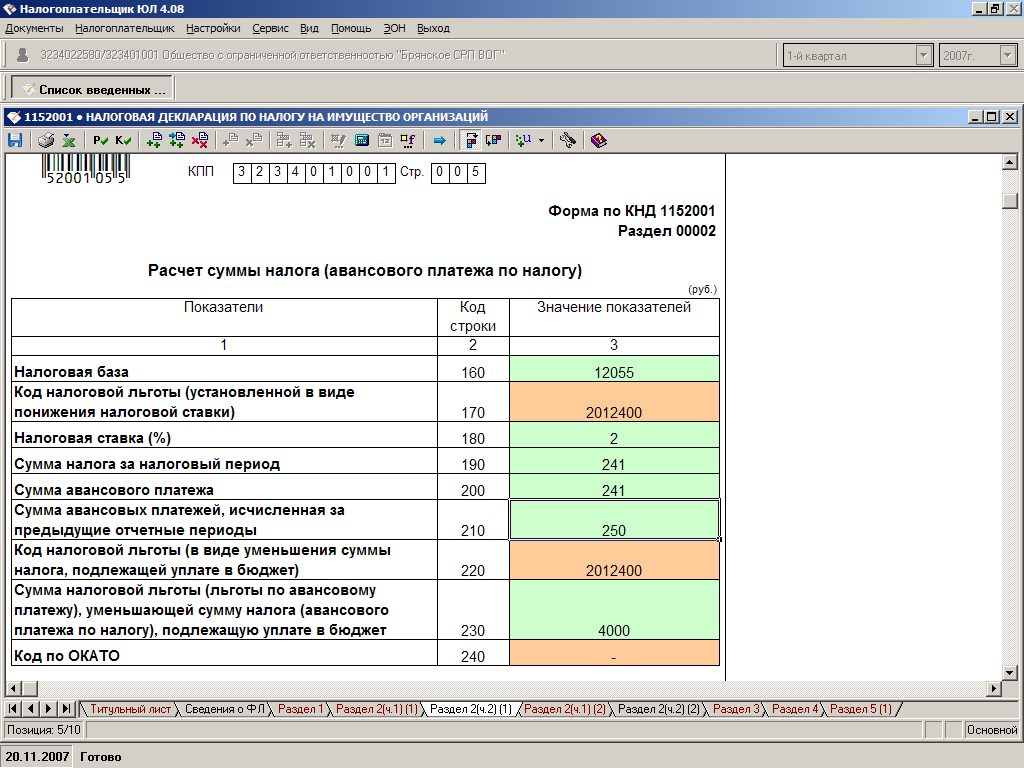Viewport: 1024px width, 768px height.
Task: Click the Excel export icon
Action: click(x=69, y=140)
